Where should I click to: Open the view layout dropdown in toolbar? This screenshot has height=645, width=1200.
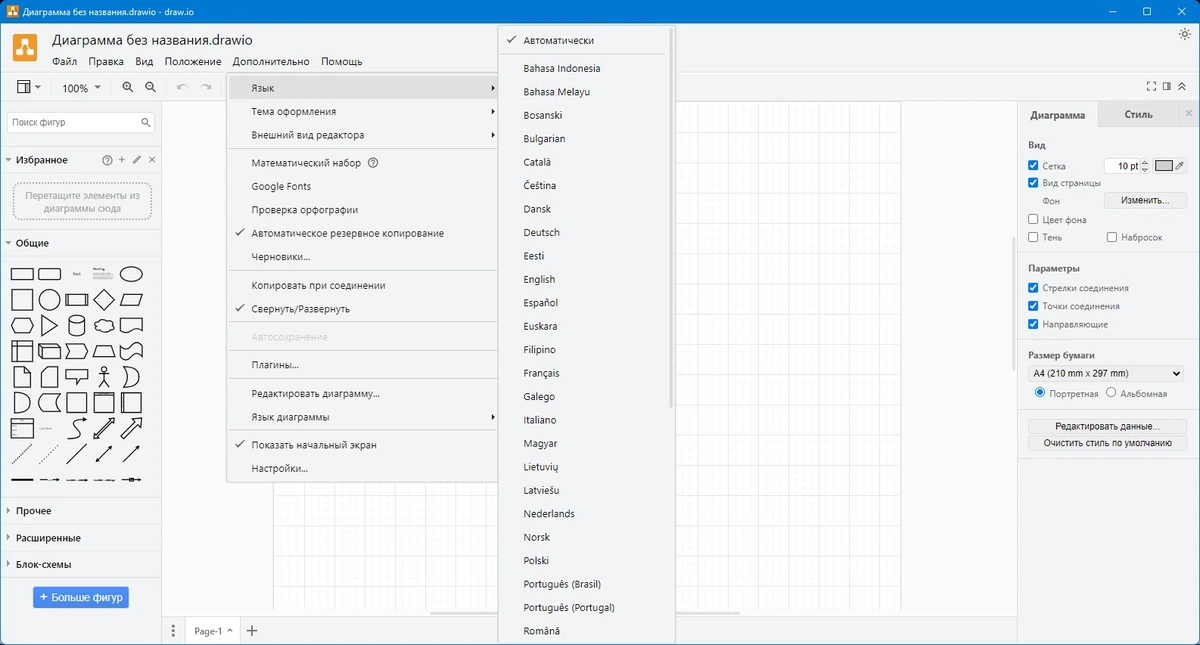[28, 88]
